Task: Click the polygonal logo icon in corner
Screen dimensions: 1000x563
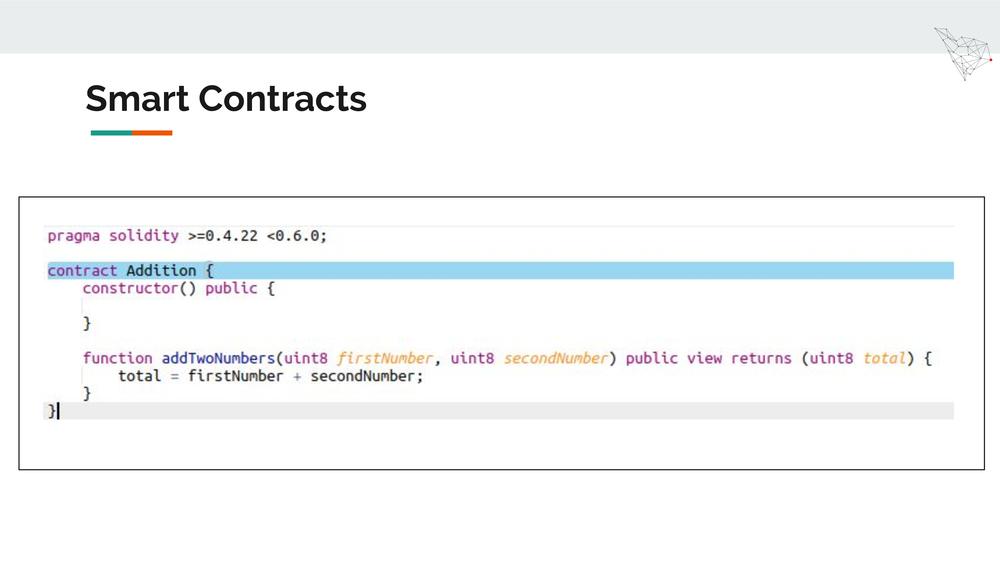Action: pyautogui.click(x=963, y=54)
